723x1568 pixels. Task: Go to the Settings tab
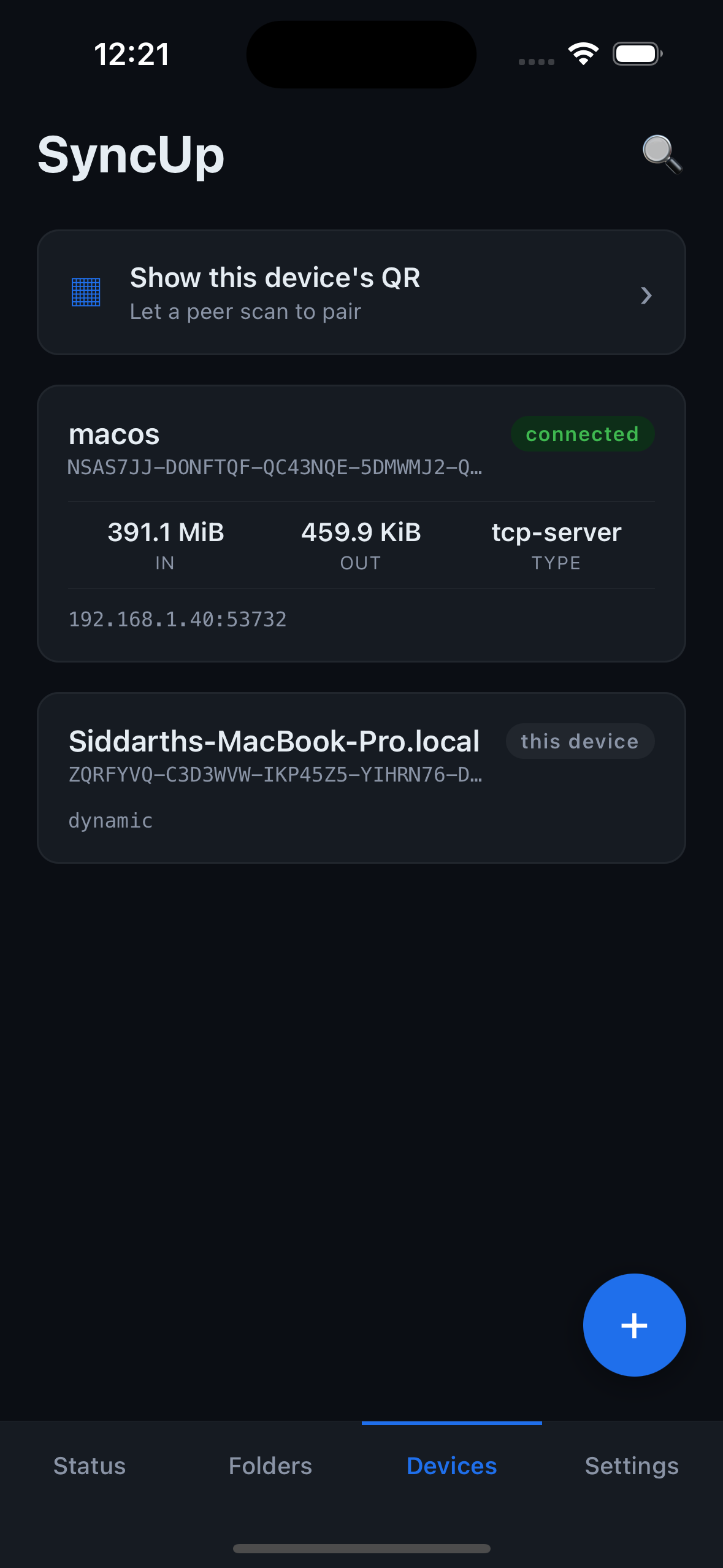point(632,1466)
